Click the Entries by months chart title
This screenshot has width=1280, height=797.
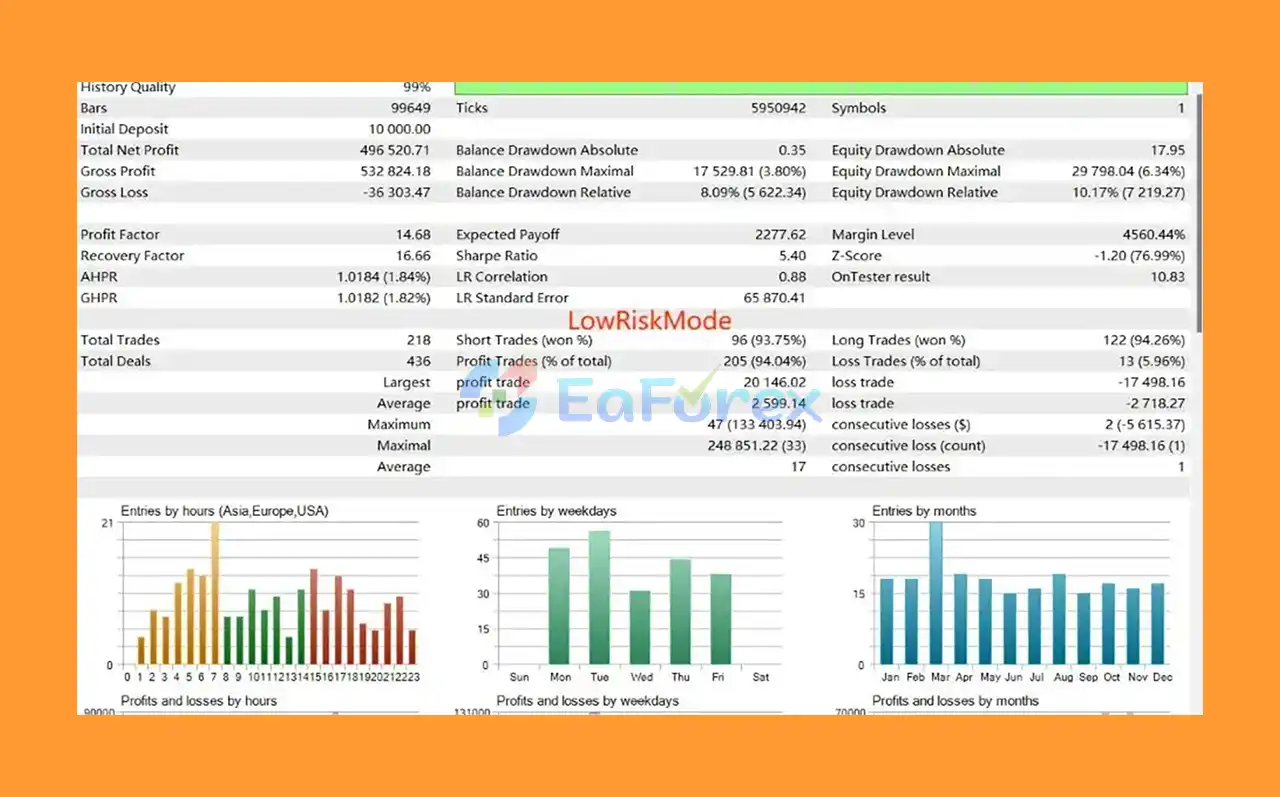point(924,511)
